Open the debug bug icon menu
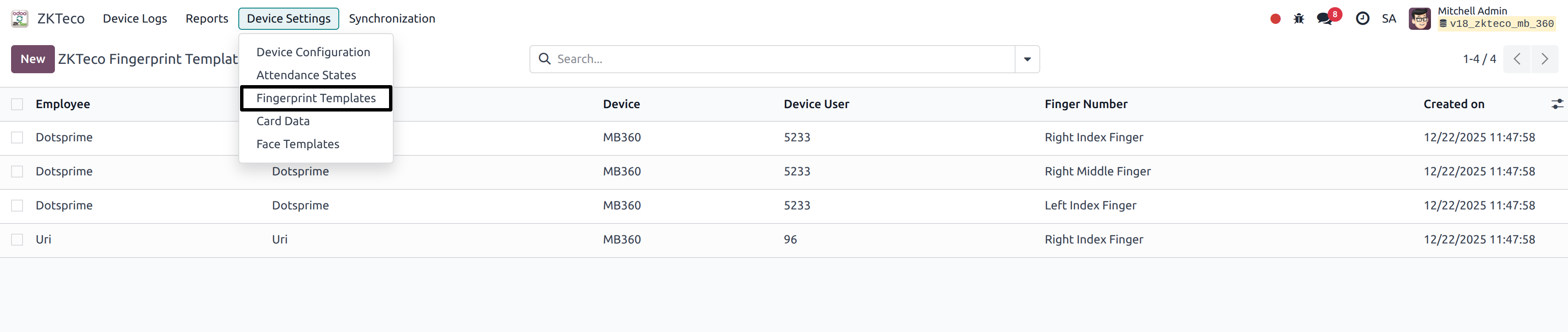 [x=1299, y=19]
